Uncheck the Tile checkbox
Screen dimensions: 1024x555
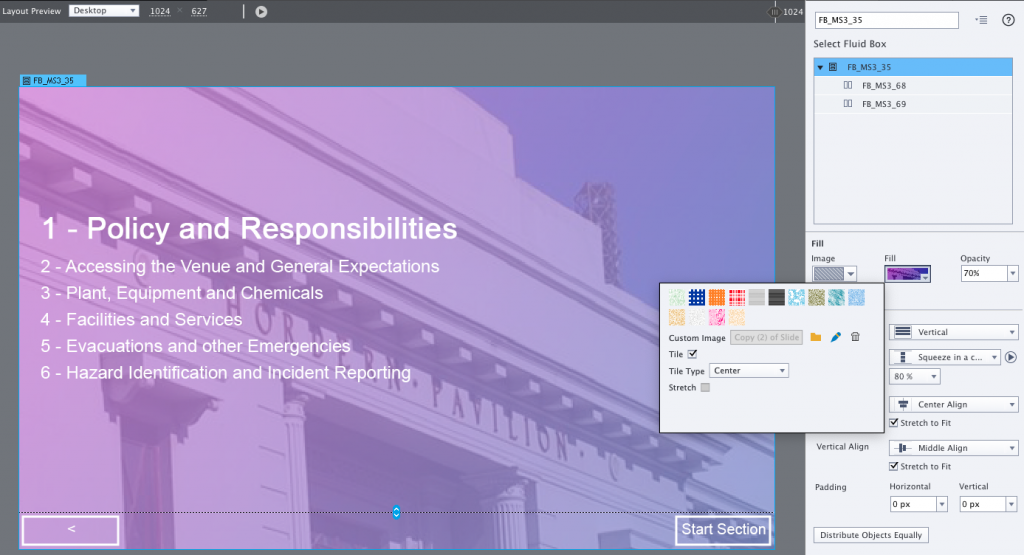coord(692,354)
